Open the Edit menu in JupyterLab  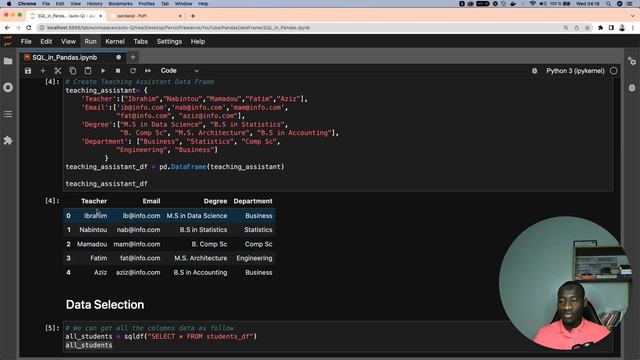point(46,42)
